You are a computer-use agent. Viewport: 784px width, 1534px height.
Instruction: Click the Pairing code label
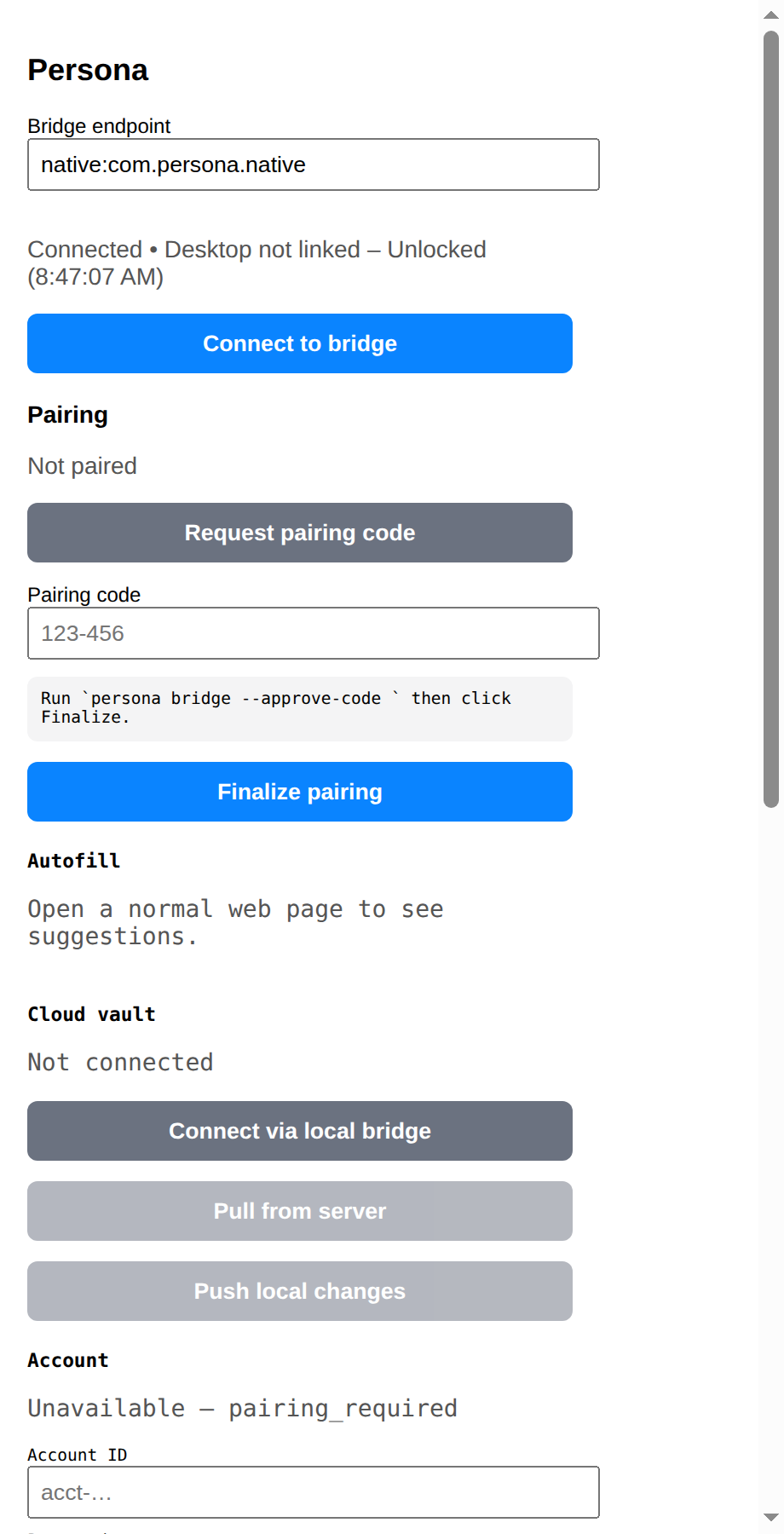(x=84, y=595)
